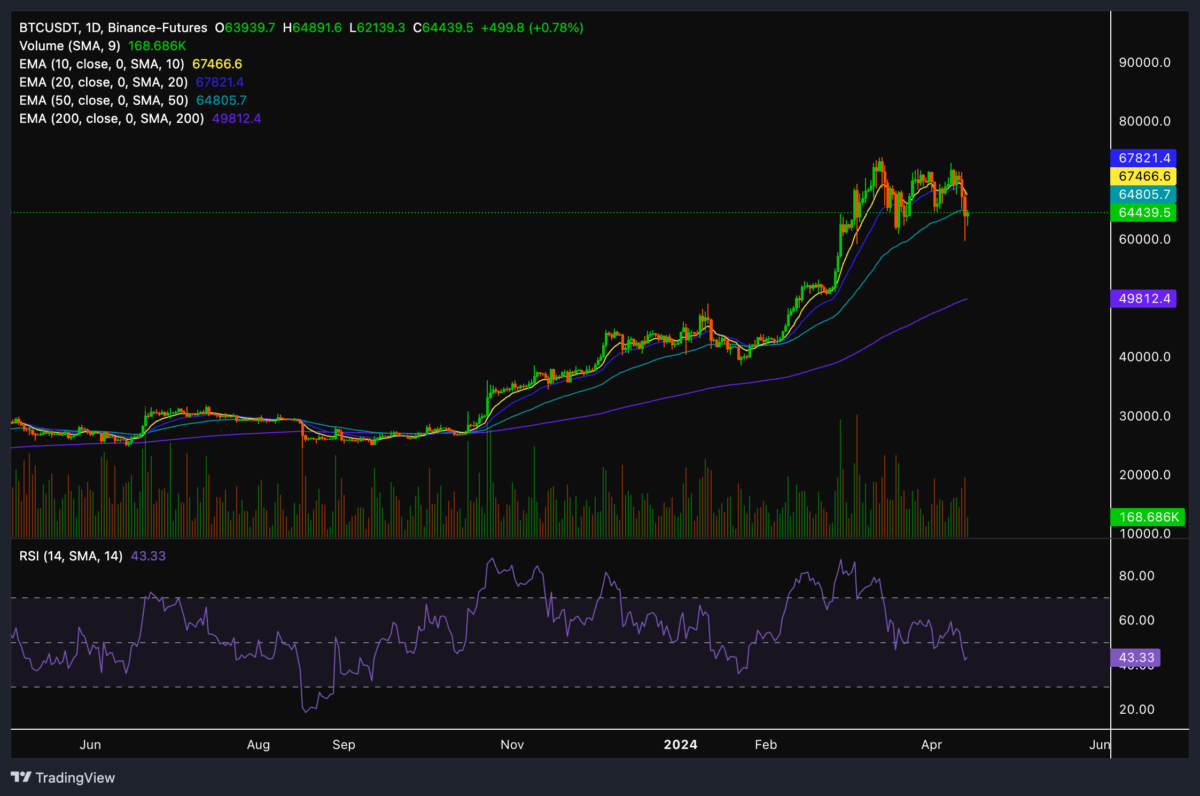The height and width of the screenshot is (796, 1200).
Task: Toggle the Volume (SMA, 9) indicator
Action: [x=70, y=46]
